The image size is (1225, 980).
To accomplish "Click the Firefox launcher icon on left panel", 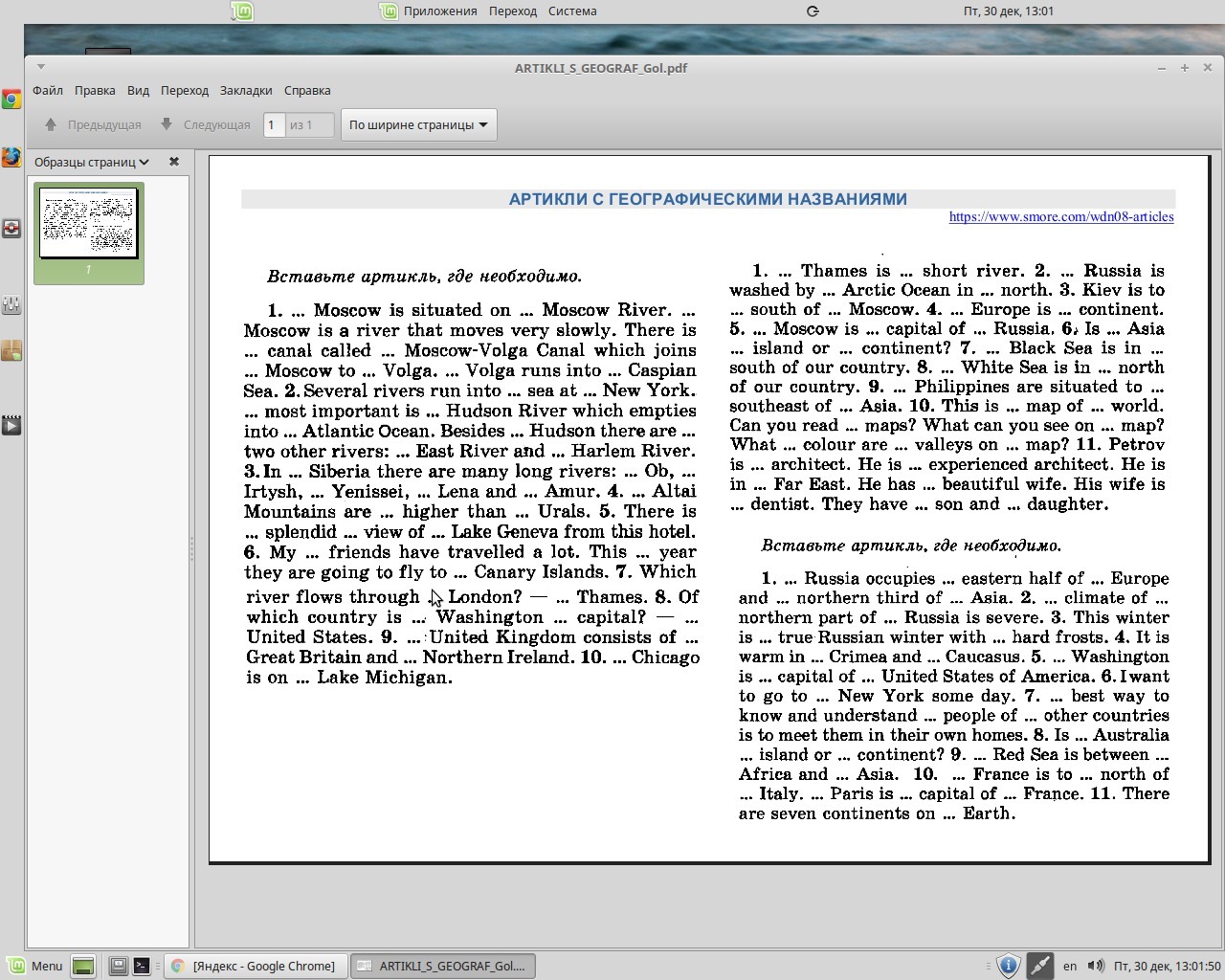I will click(x=11, y=157).
